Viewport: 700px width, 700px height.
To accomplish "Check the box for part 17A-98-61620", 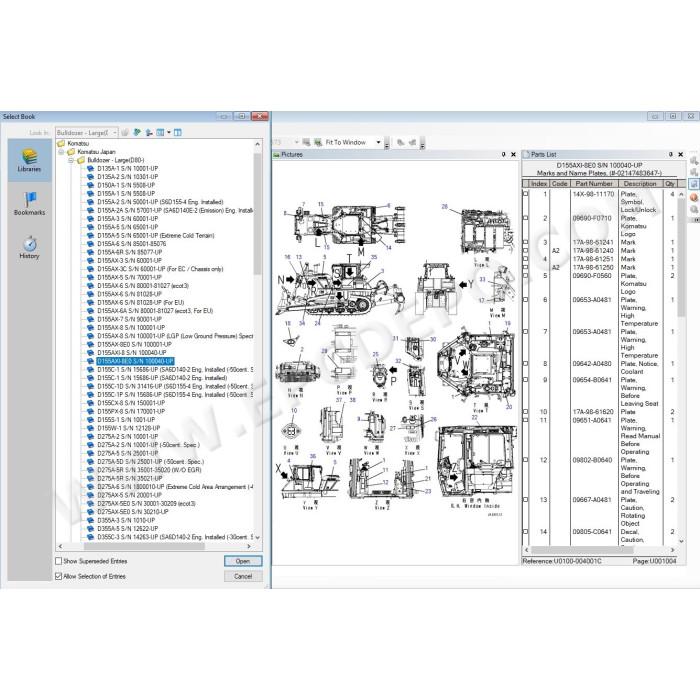I will click(x=525, y=412).
